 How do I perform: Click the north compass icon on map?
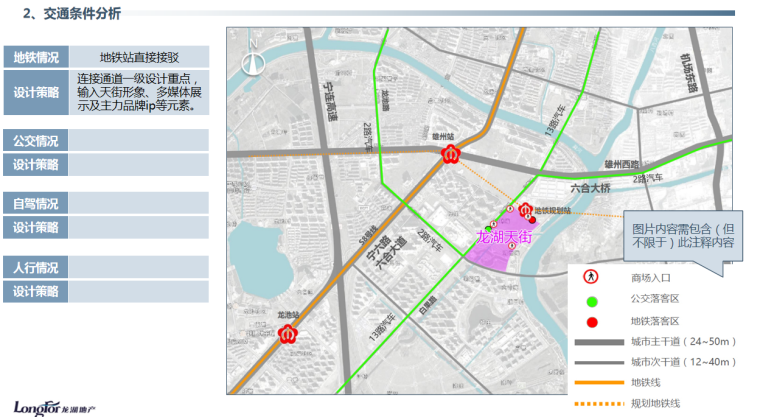tap(254, 61)
